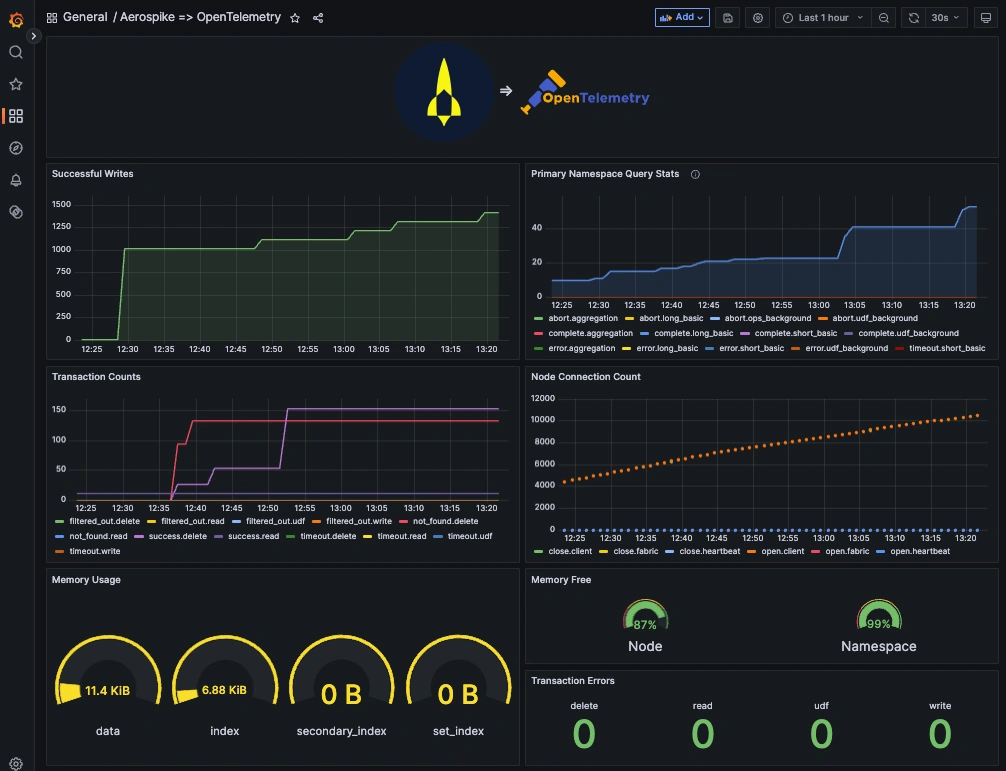The height and width of the screenshot is (771, 1006).
Task: Toggle abort.long_basic series in the legend
Action: [x=670, y=318]
